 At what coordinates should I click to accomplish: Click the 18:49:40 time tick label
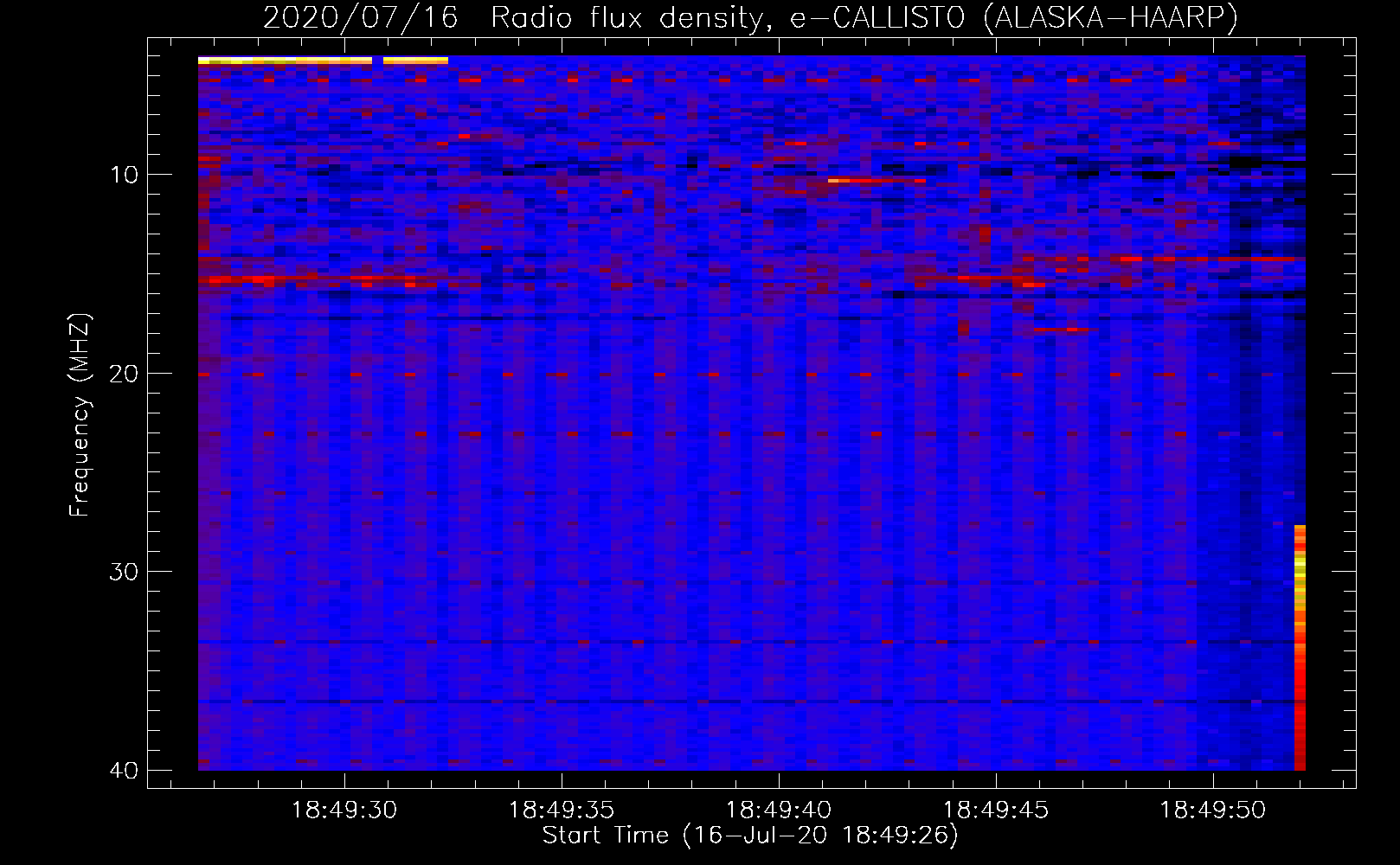pyautogui.click(x=779, y=811)
